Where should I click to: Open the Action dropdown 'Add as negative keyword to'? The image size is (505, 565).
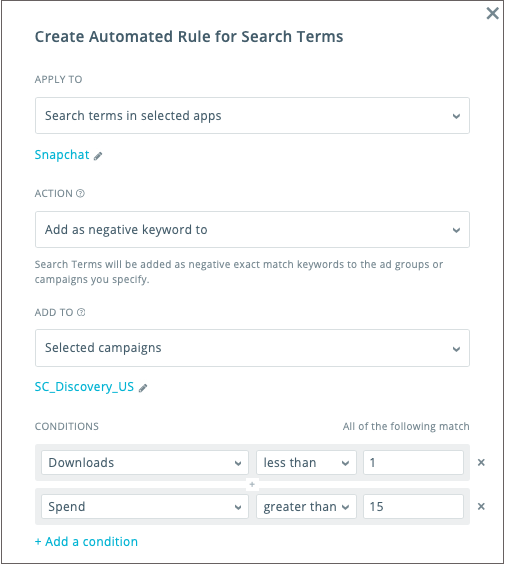pos(252,230)
